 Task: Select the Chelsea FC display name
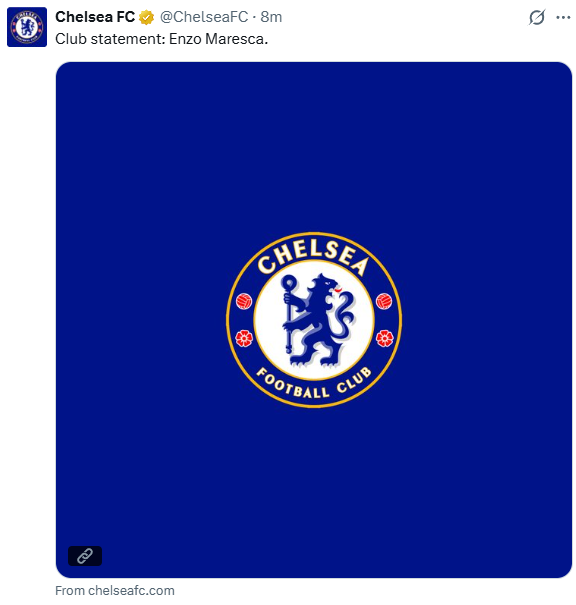(95, 17)
